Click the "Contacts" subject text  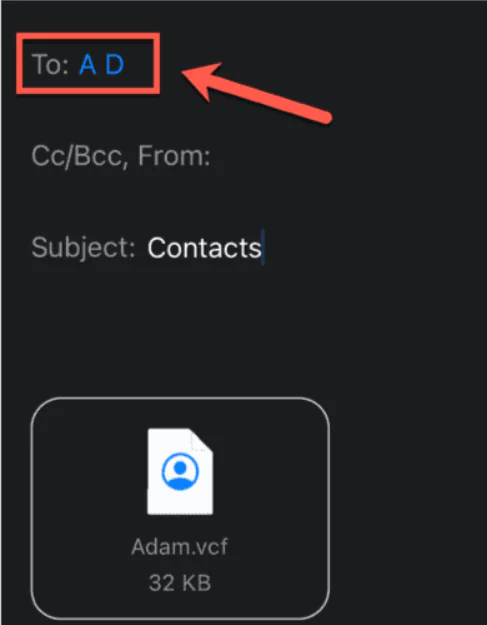coord(204,248)
